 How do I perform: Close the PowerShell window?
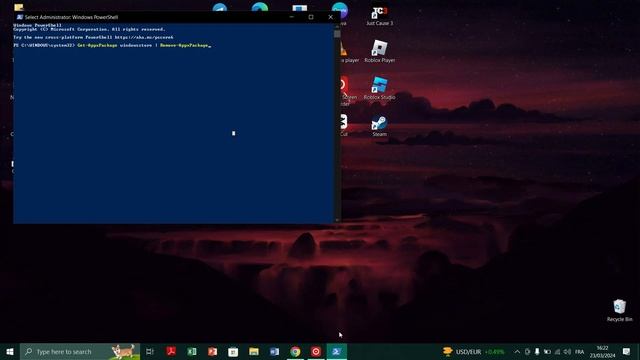[331, 17]
